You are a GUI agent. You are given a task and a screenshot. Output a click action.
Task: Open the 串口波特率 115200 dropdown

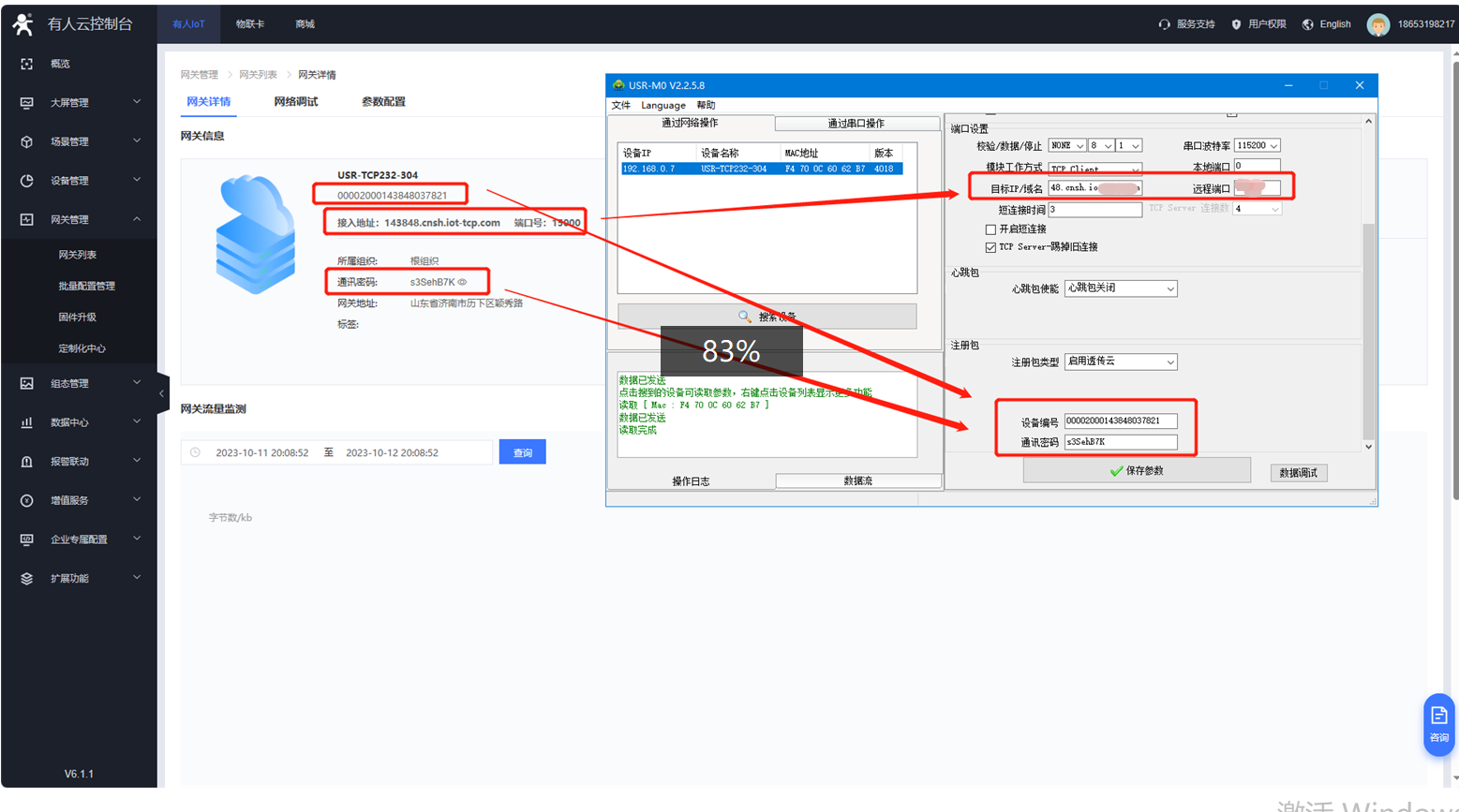[1257, 146]
